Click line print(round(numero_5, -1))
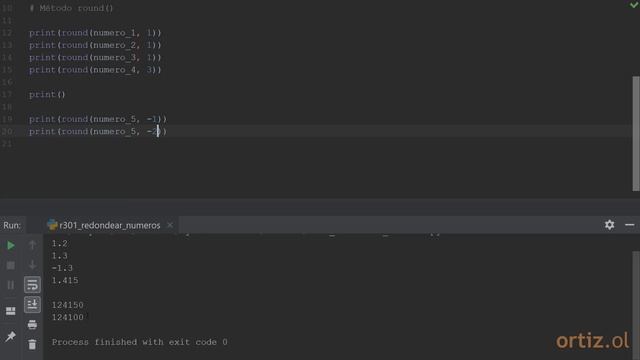The image size is (640, 360). (98, 119)
